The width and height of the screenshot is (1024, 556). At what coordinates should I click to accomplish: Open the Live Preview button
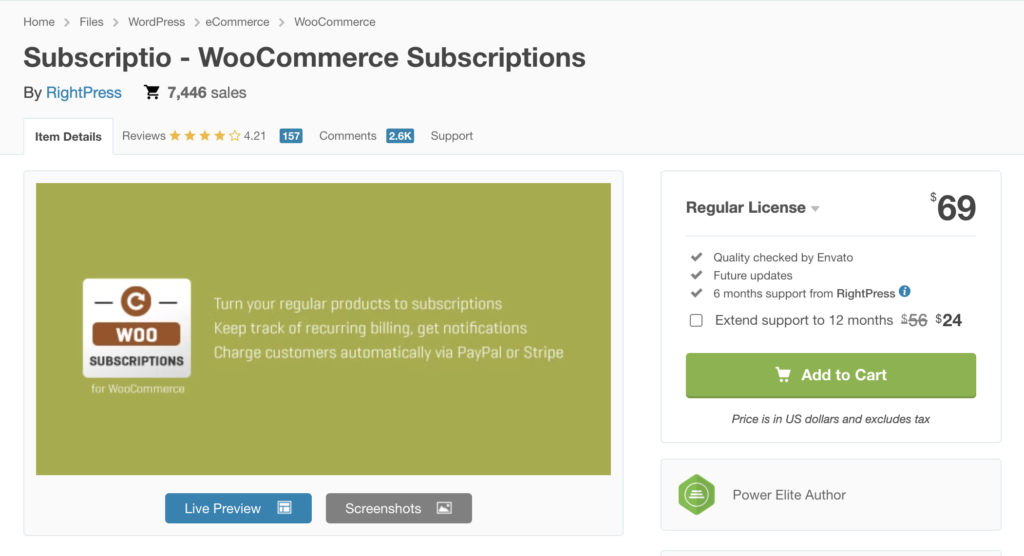point(238,508)
